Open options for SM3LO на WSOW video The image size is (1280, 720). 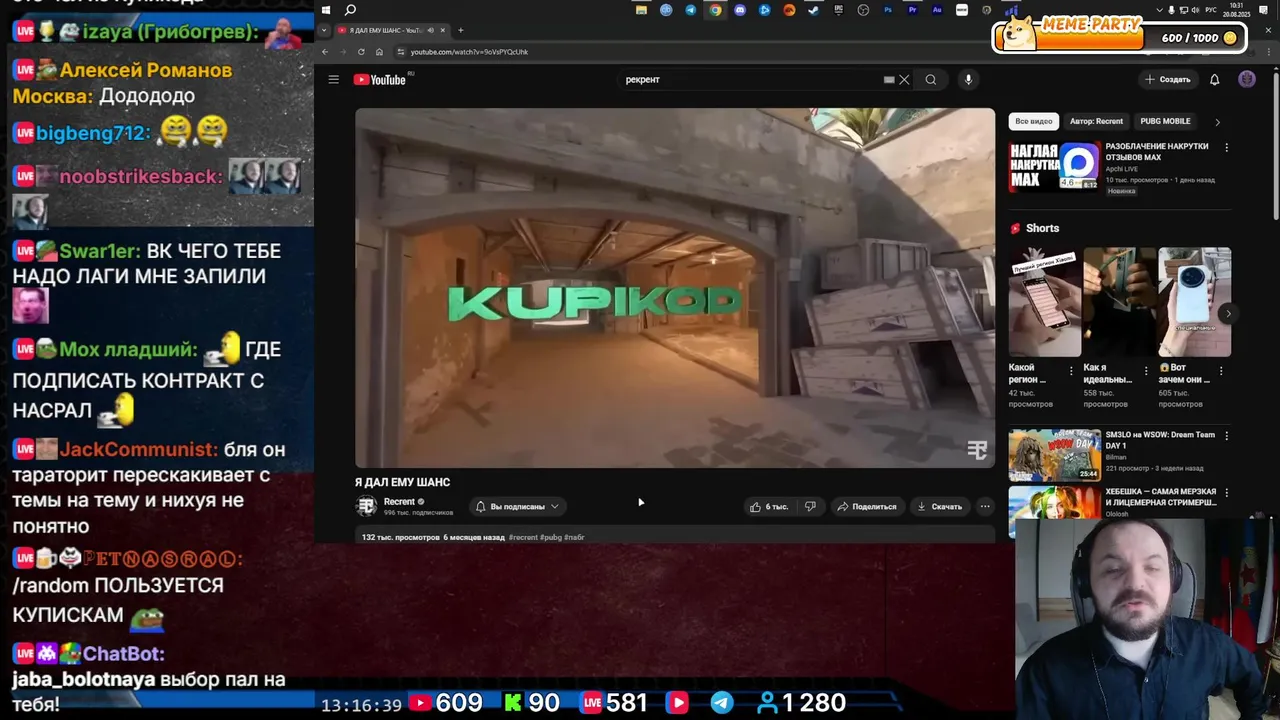point(1227,436)
